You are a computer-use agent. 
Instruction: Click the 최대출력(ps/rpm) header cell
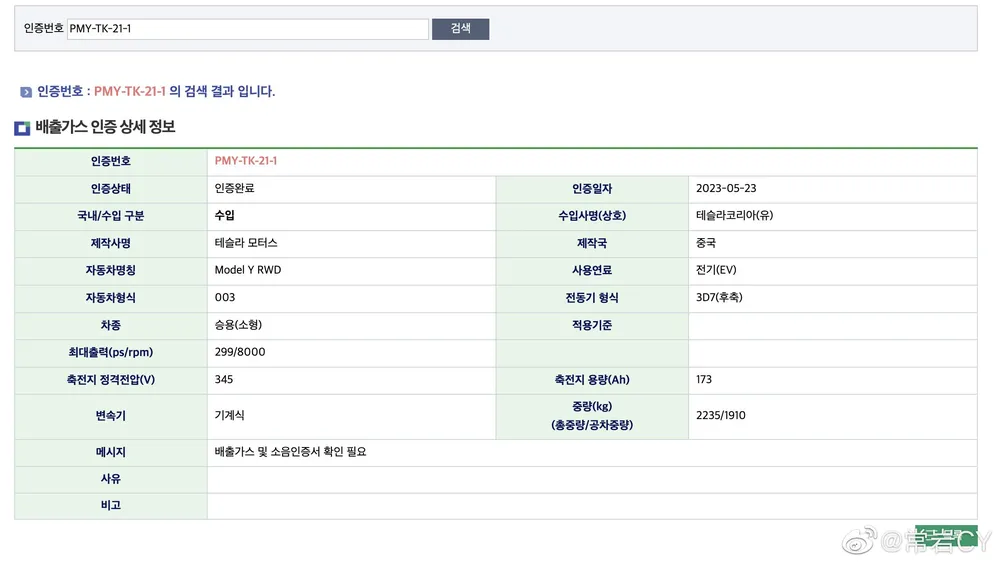pos(110,353)
